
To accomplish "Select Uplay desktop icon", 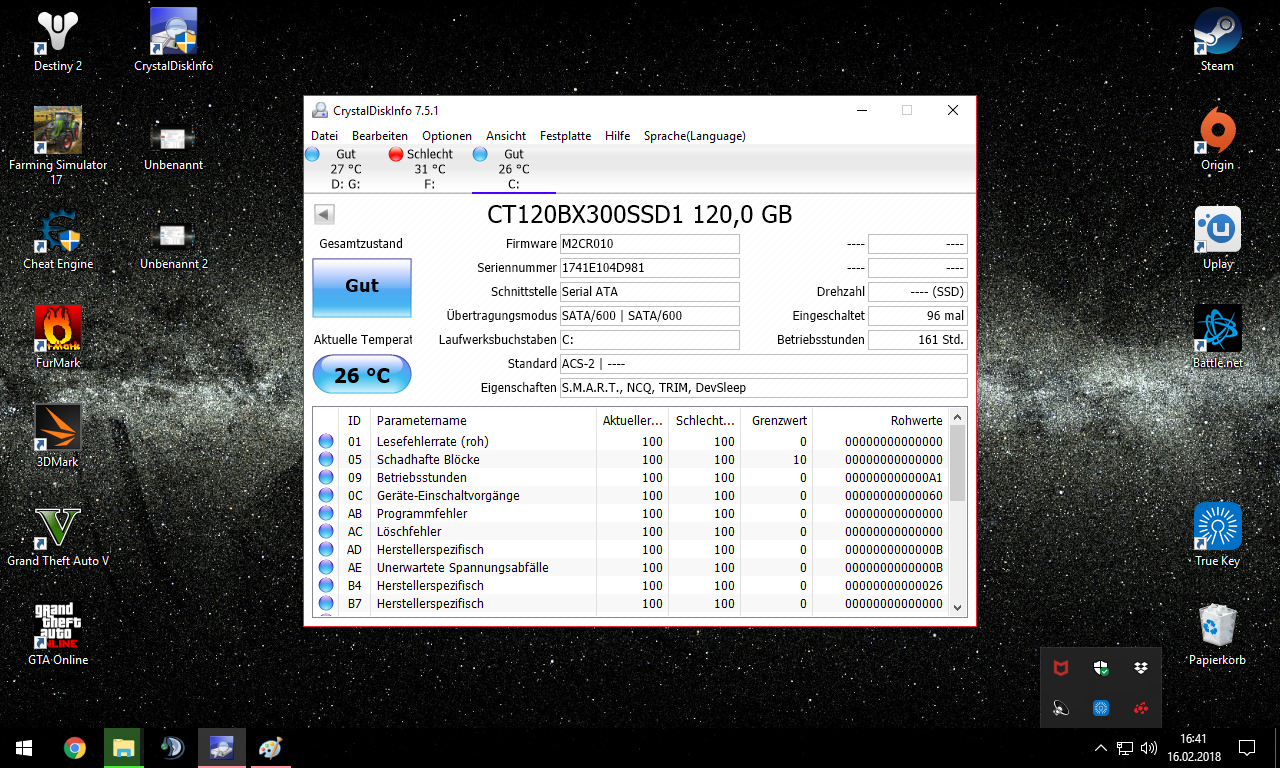I will (x=1217, y=239).
